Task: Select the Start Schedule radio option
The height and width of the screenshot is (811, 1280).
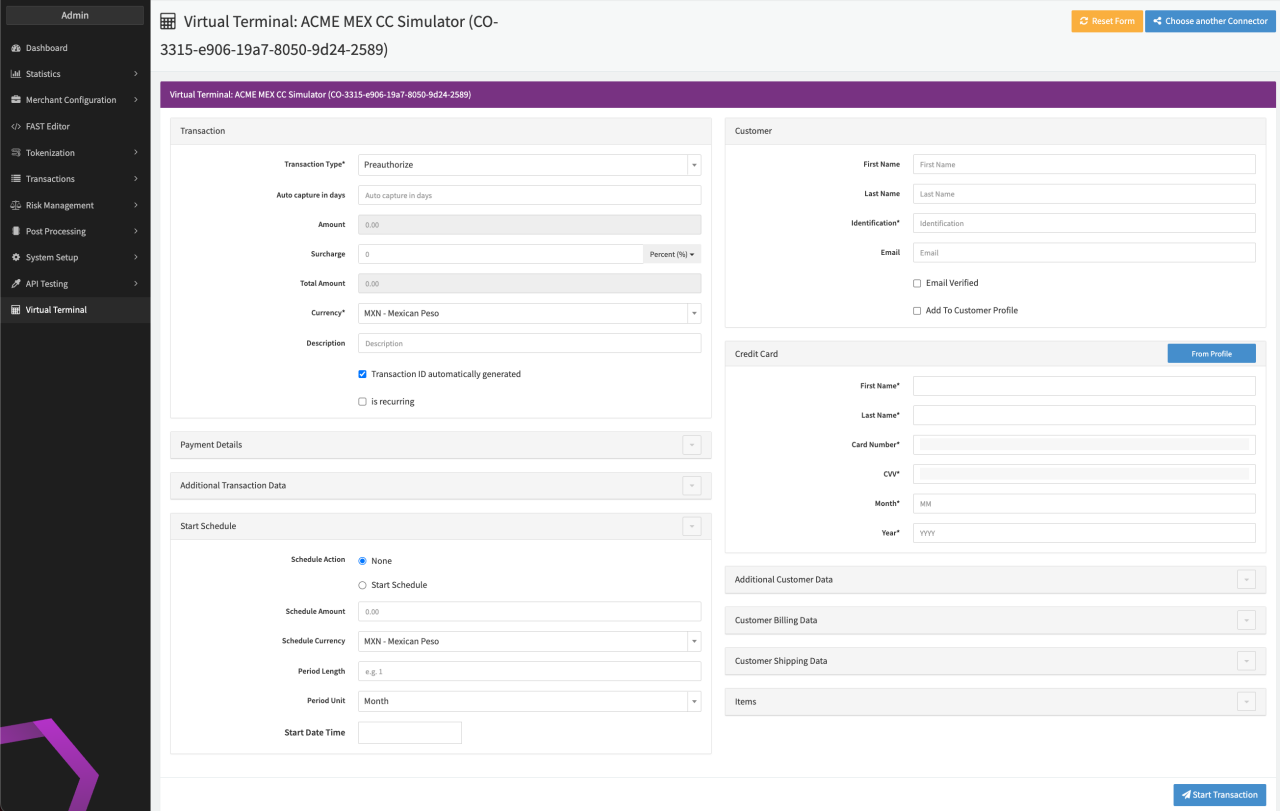Action: pyautogui.click(x=363, y=585)
